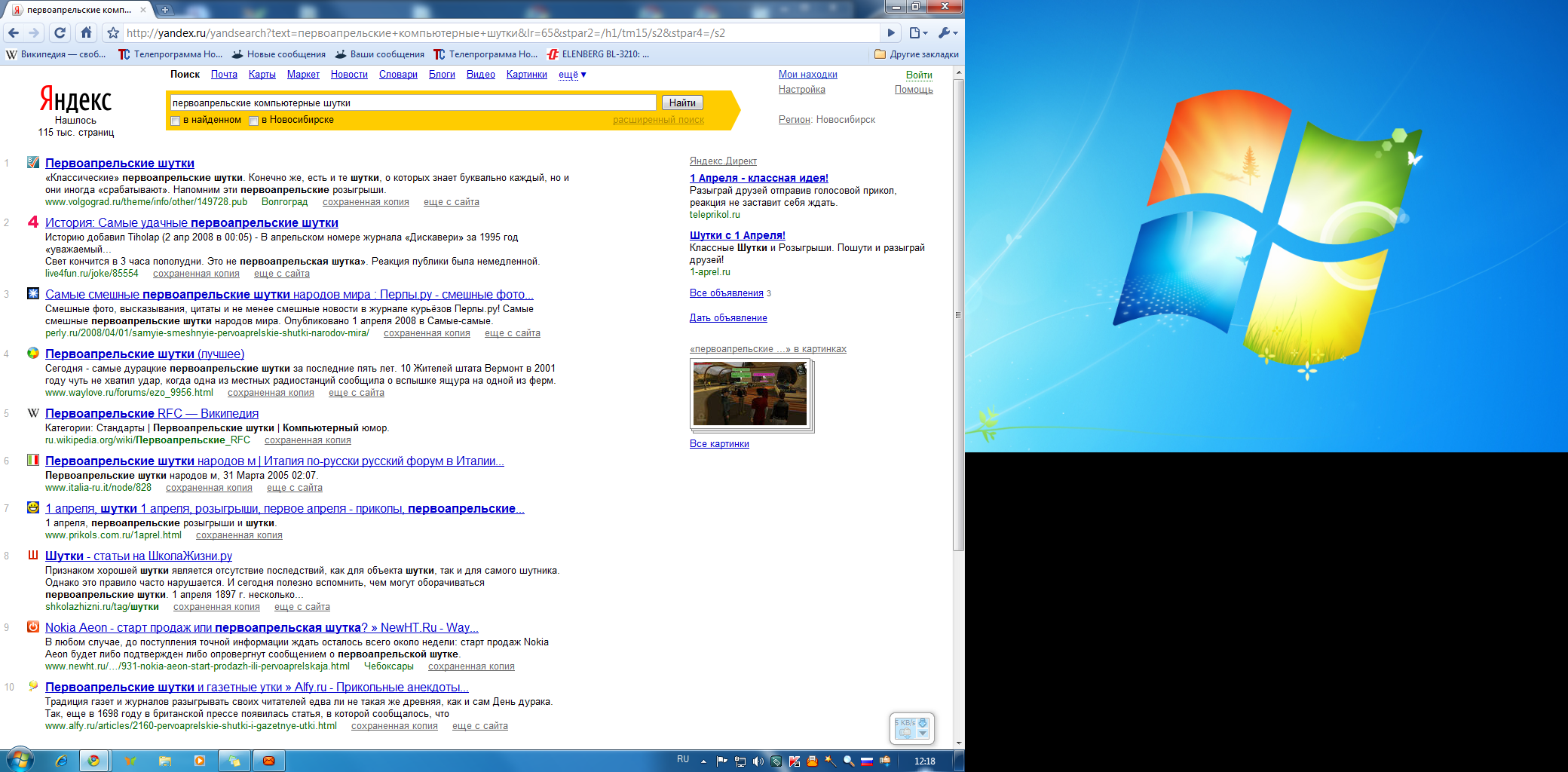Enable the в найденном checkbox
This screenshot has width=1568, height=772.
point(176,121)
